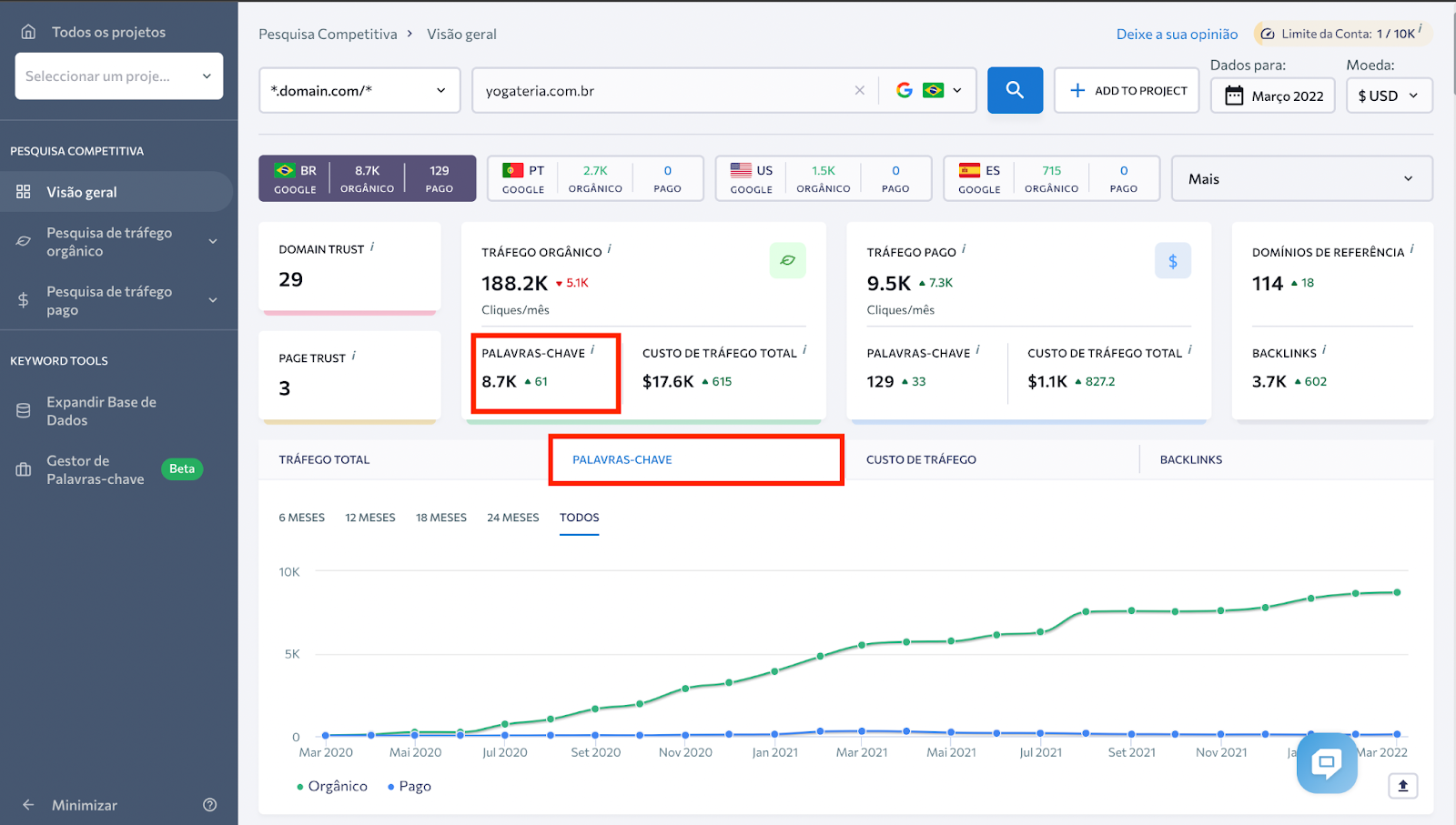1456x825 pixels.
Task: Click the green Beta badge
Action: [182, 469]
